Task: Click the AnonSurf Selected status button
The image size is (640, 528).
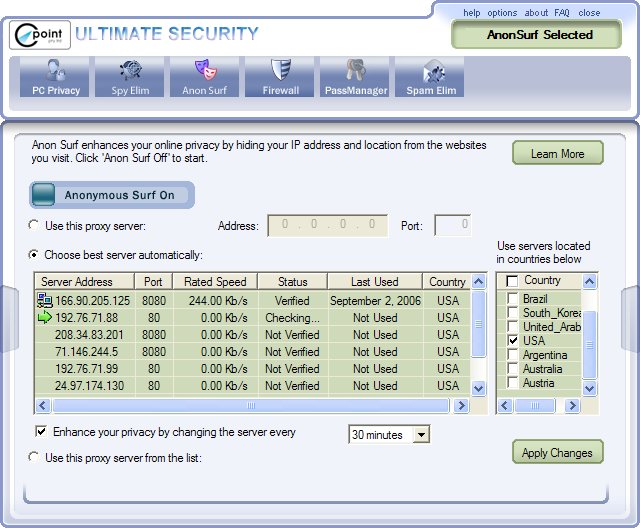Action: click(536, 35)
